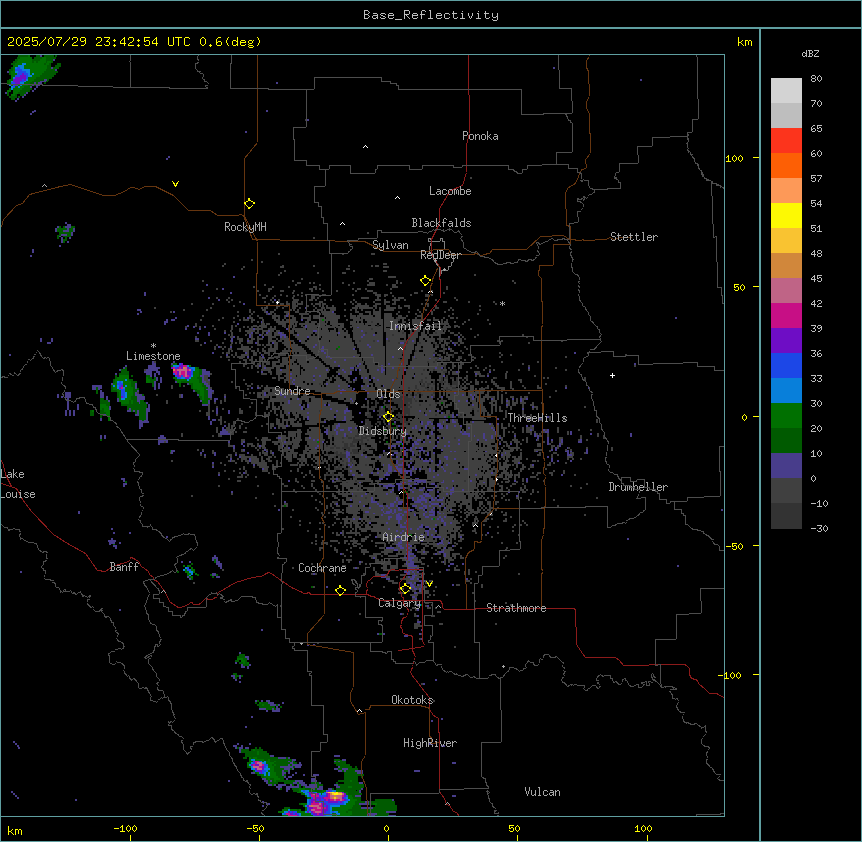The height and width of the screenshot is (842, 862).
Task: Pick the dusty pink 42-45 dBZ swatch
Action: pyautogui.click(x=786, y=291)
